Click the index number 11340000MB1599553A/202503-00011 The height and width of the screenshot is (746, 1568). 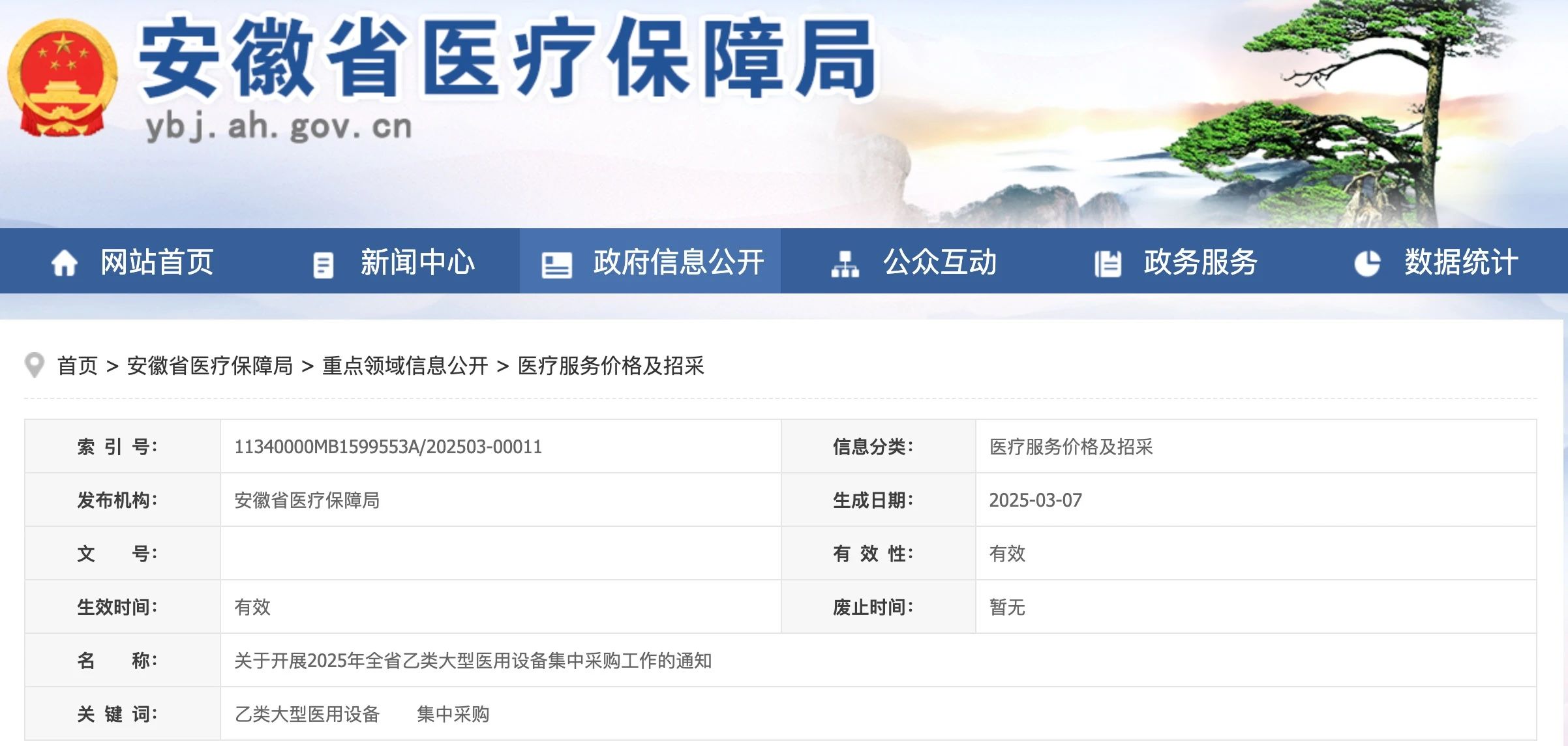387,447
